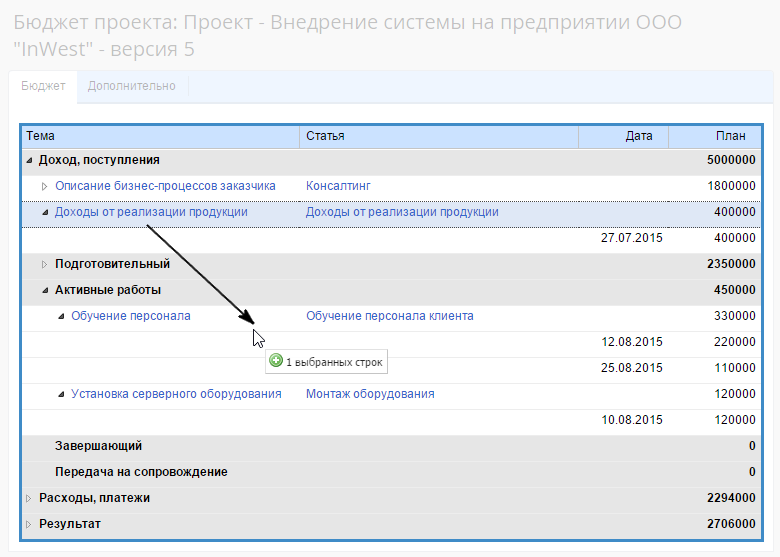Image resolution: width=780 pixels, height=557 pixels.
Task: Collapse Доходы от реализации продукции row
Action: click(45, 212)
